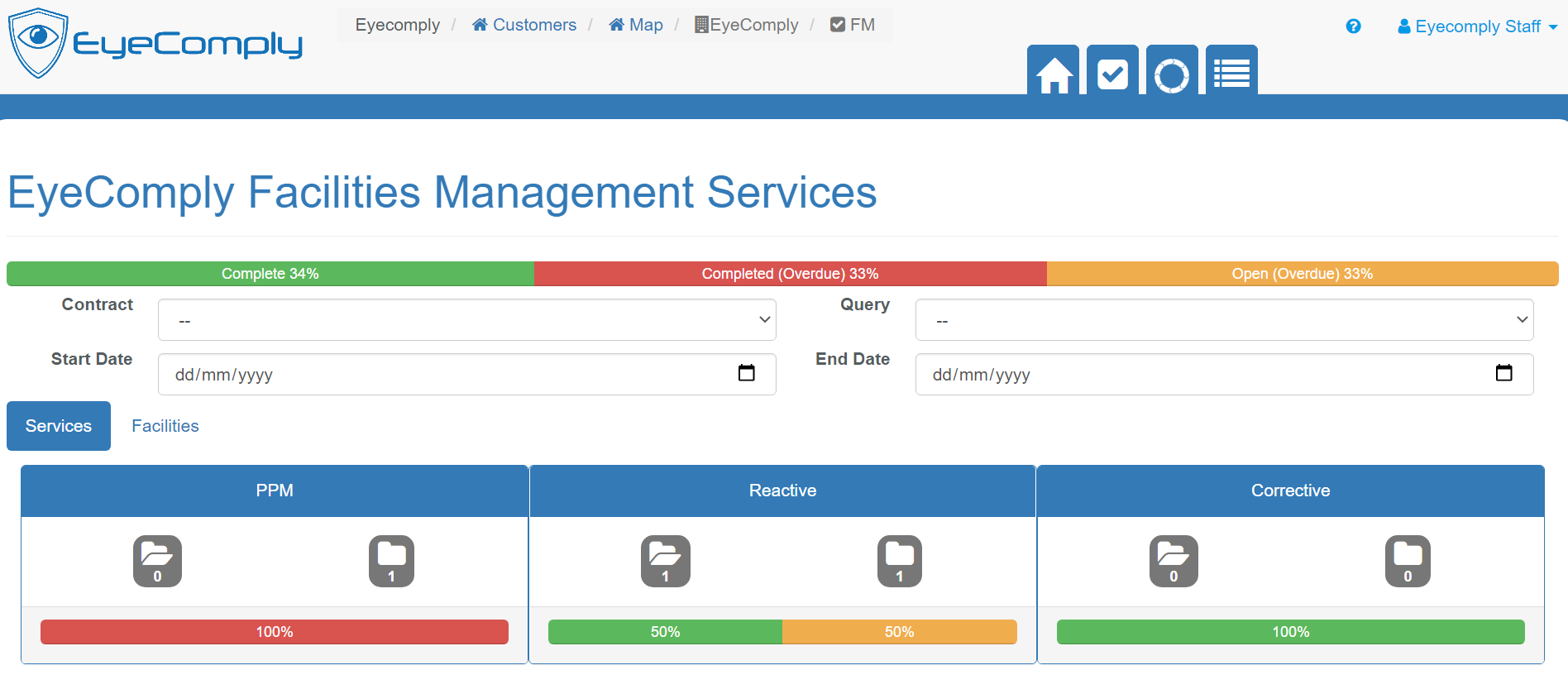Expand the Contract dropdown

click(x=467, y=320)
